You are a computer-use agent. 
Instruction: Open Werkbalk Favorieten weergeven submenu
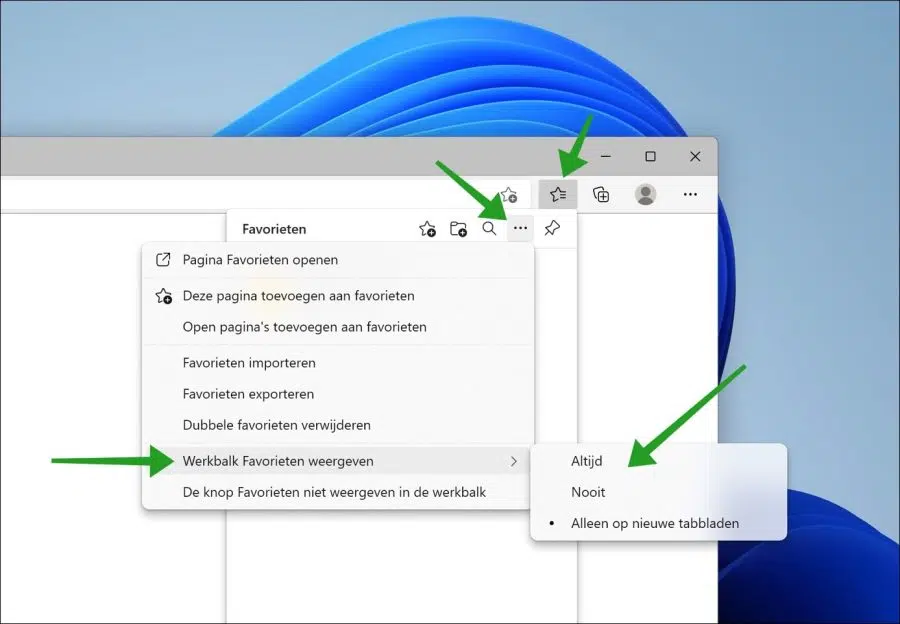click(338, 461)
